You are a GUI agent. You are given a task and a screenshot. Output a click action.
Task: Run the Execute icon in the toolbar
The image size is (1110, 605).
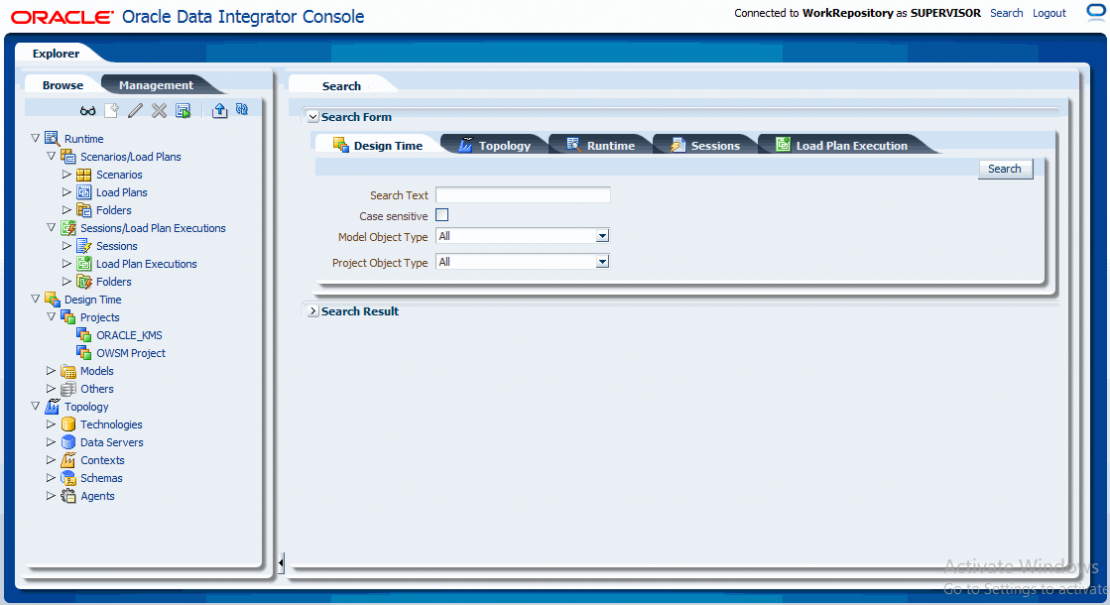183,108
